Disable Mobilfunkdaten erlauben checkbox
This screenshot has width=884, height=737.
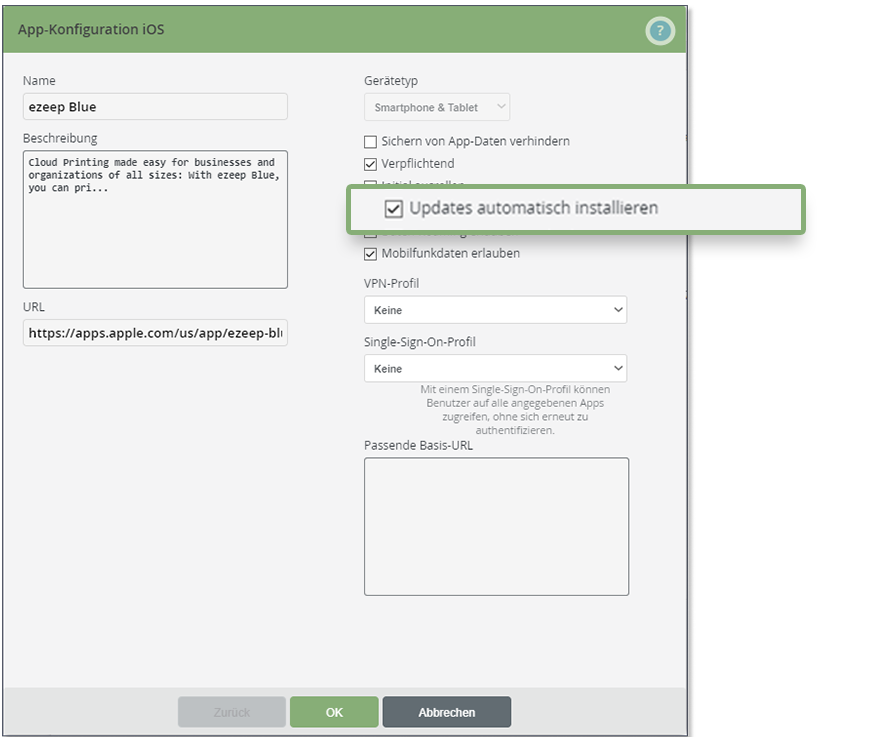[x=370, y=254]
